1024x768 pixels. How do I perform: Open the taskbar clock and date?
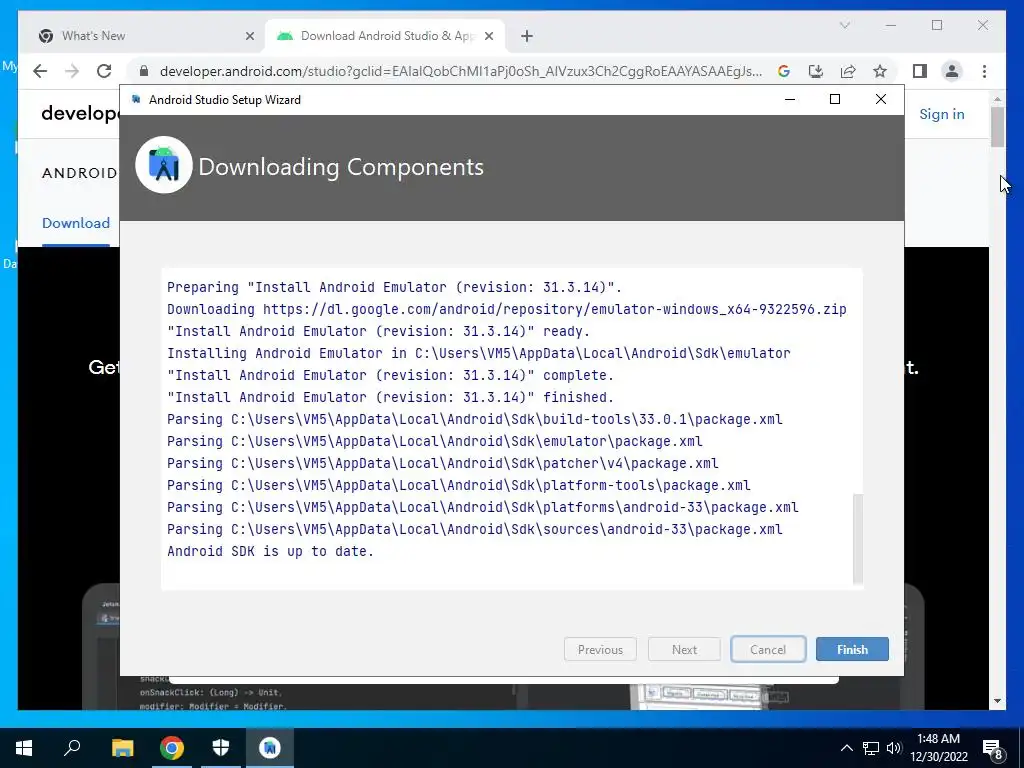click(x=939, y=748)
